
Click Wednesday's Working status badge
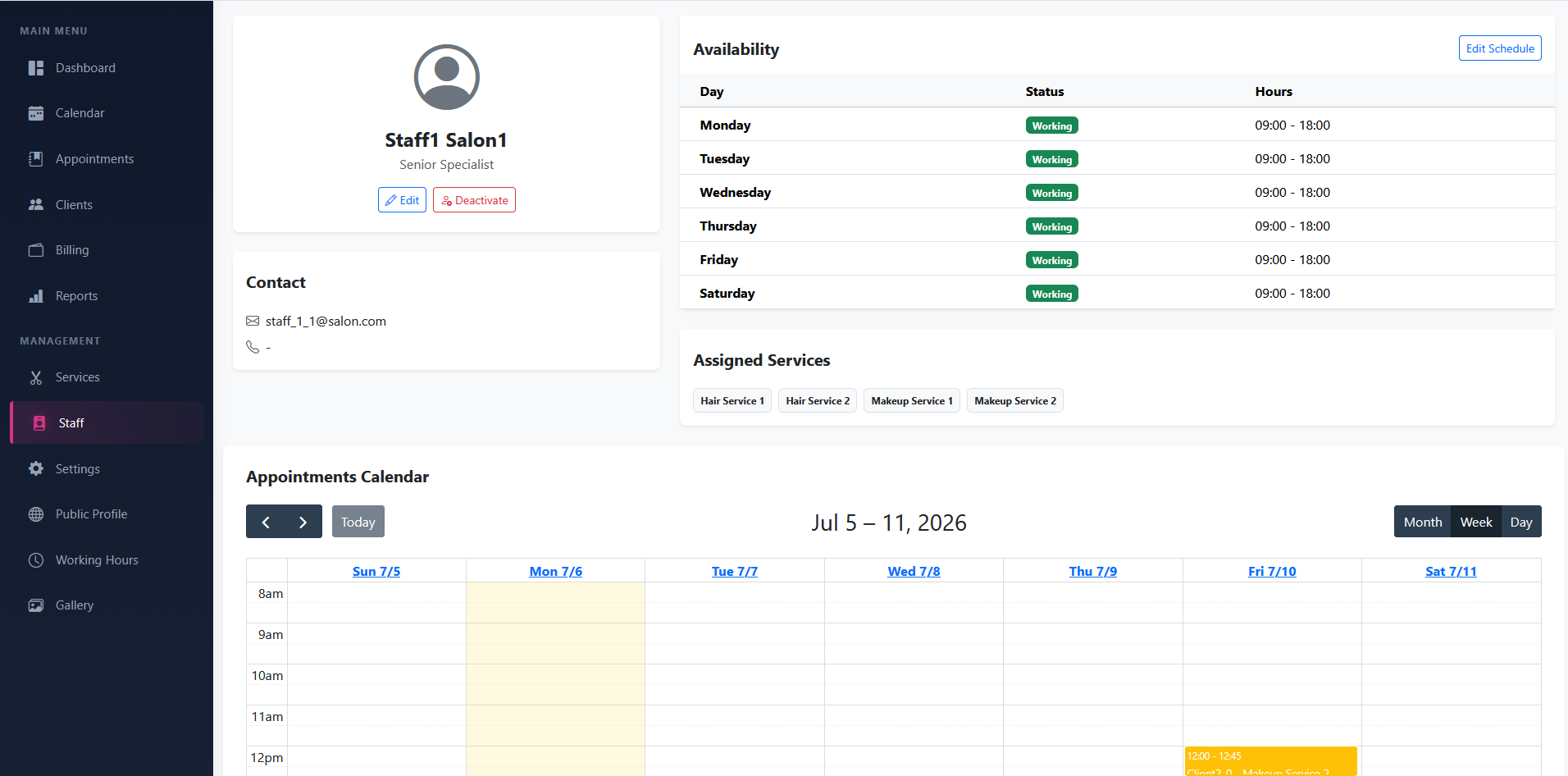[1052, 193]
